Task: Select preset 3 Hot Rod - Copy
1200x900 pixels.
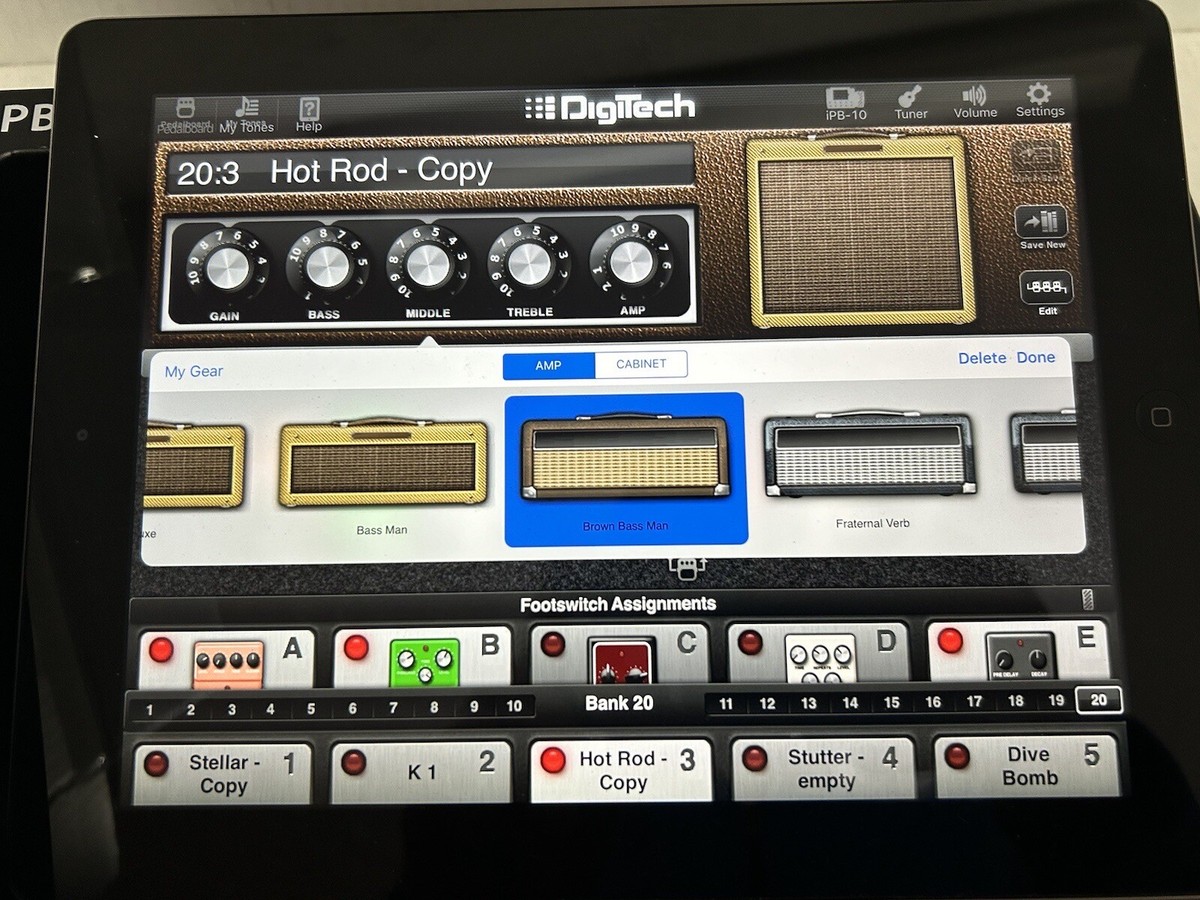Action: point(621,770)
